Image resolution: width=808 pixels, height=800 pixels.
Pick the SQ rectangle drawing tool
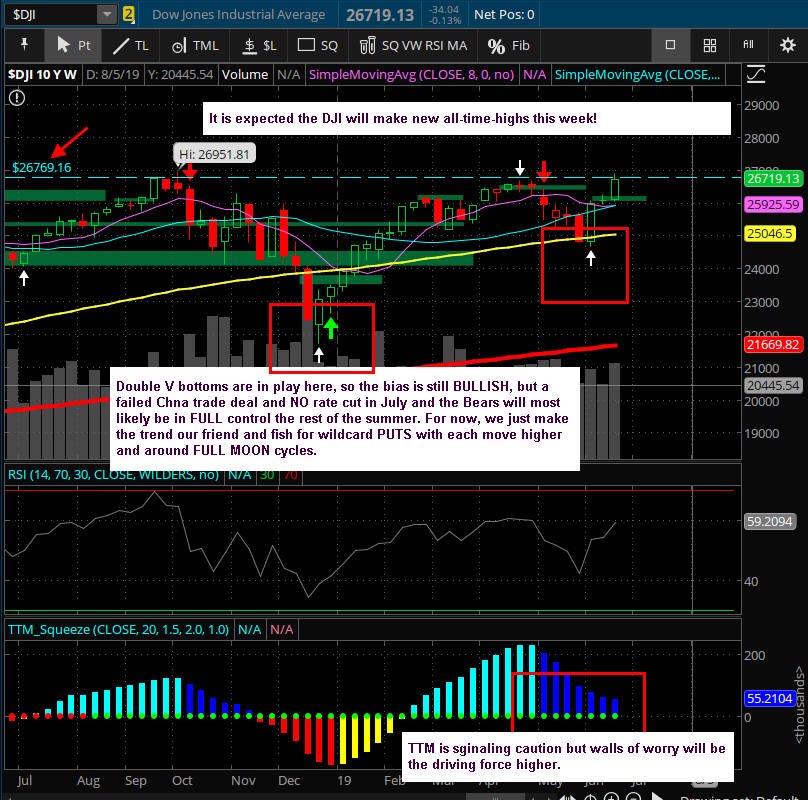click(x=318, y=45)
